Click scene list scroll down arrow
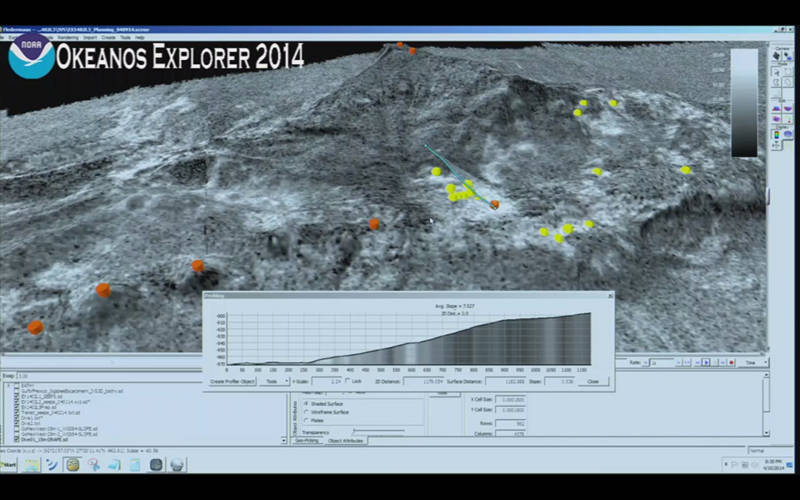This screenshot has height=500, width=800. tap(284, 440)
